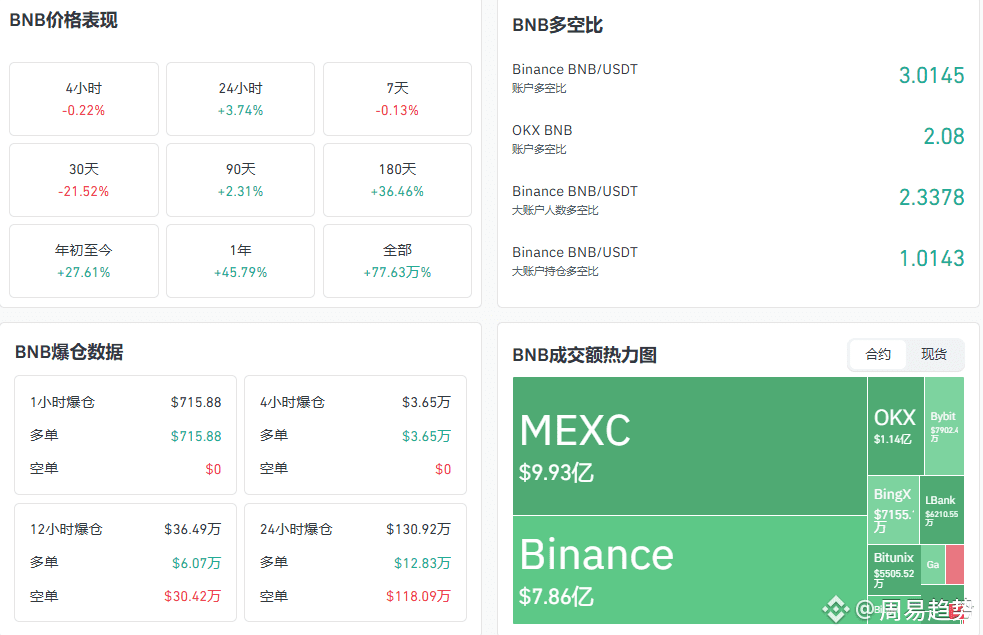This screenshot has width=983, height=635.
Task: Select the LBank heatmap tile
Action: [x=941, y=509]
